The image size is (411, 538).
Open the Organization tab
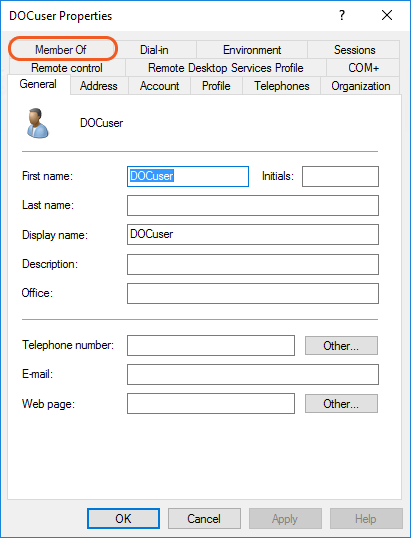tap(361, 86)
